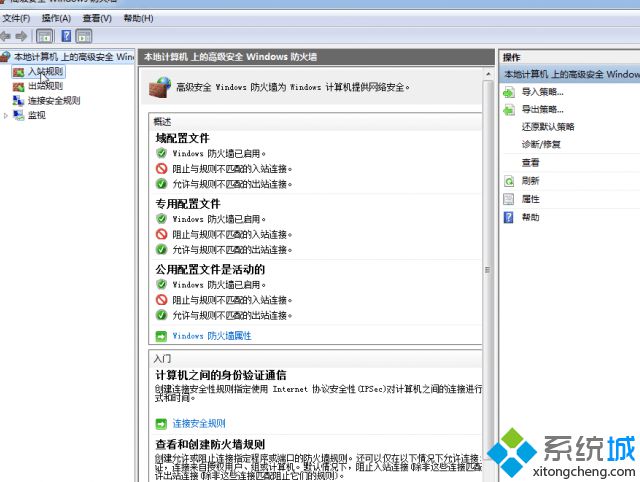Toggle the action pane toolbar icon
This screenshot has width=640, height=482.
(84, 36)
